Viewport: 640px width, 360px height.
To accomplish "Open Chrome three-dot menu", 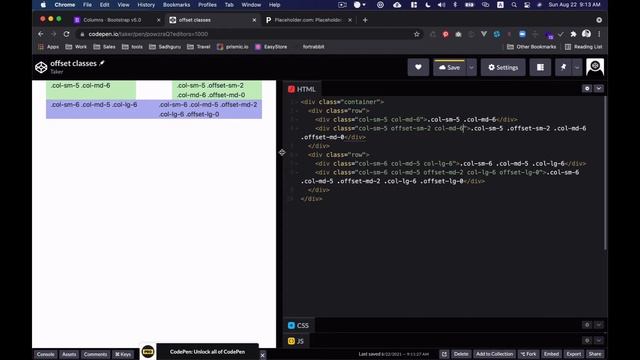I will point(599,34).
